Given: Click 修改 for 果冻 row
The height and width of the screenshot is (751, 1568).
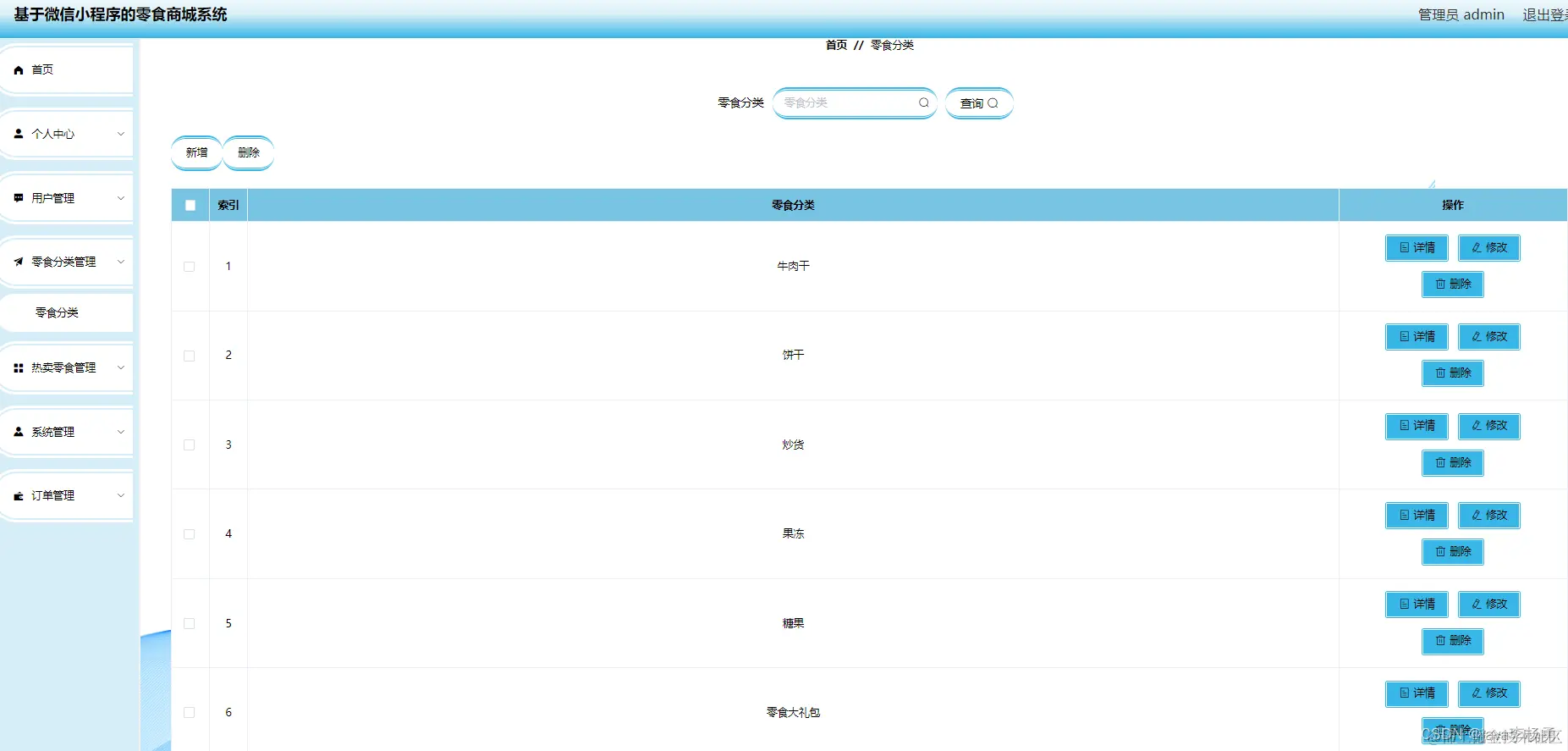Looking at the screenshot, I should (1489, 516).
